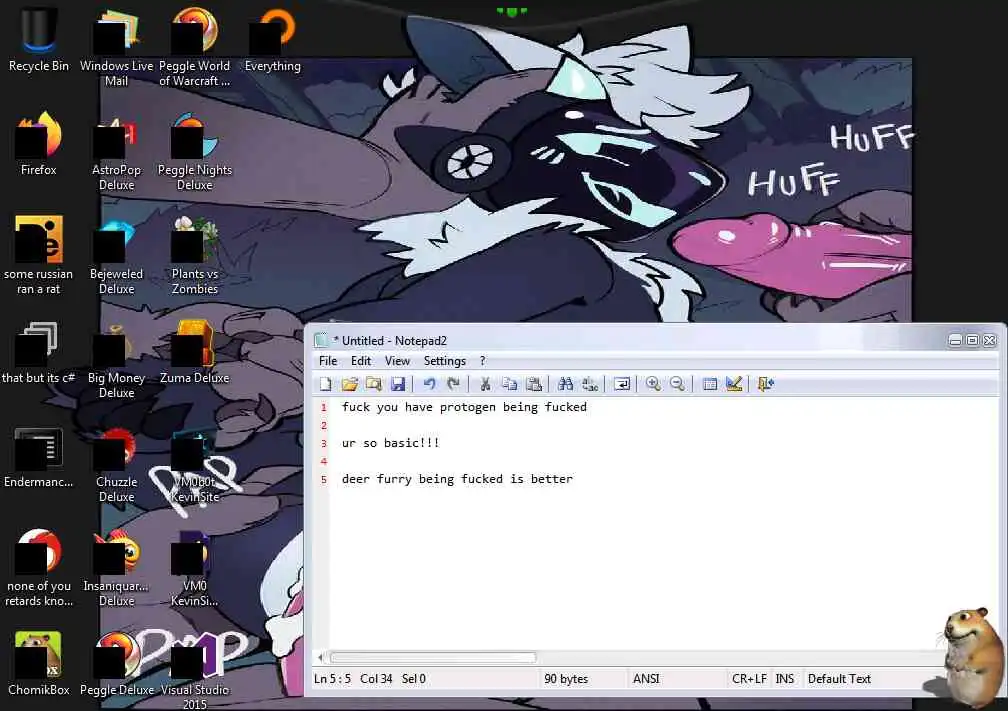Click the 'Ln 5 : 5' status bar field

pos(332,679)
